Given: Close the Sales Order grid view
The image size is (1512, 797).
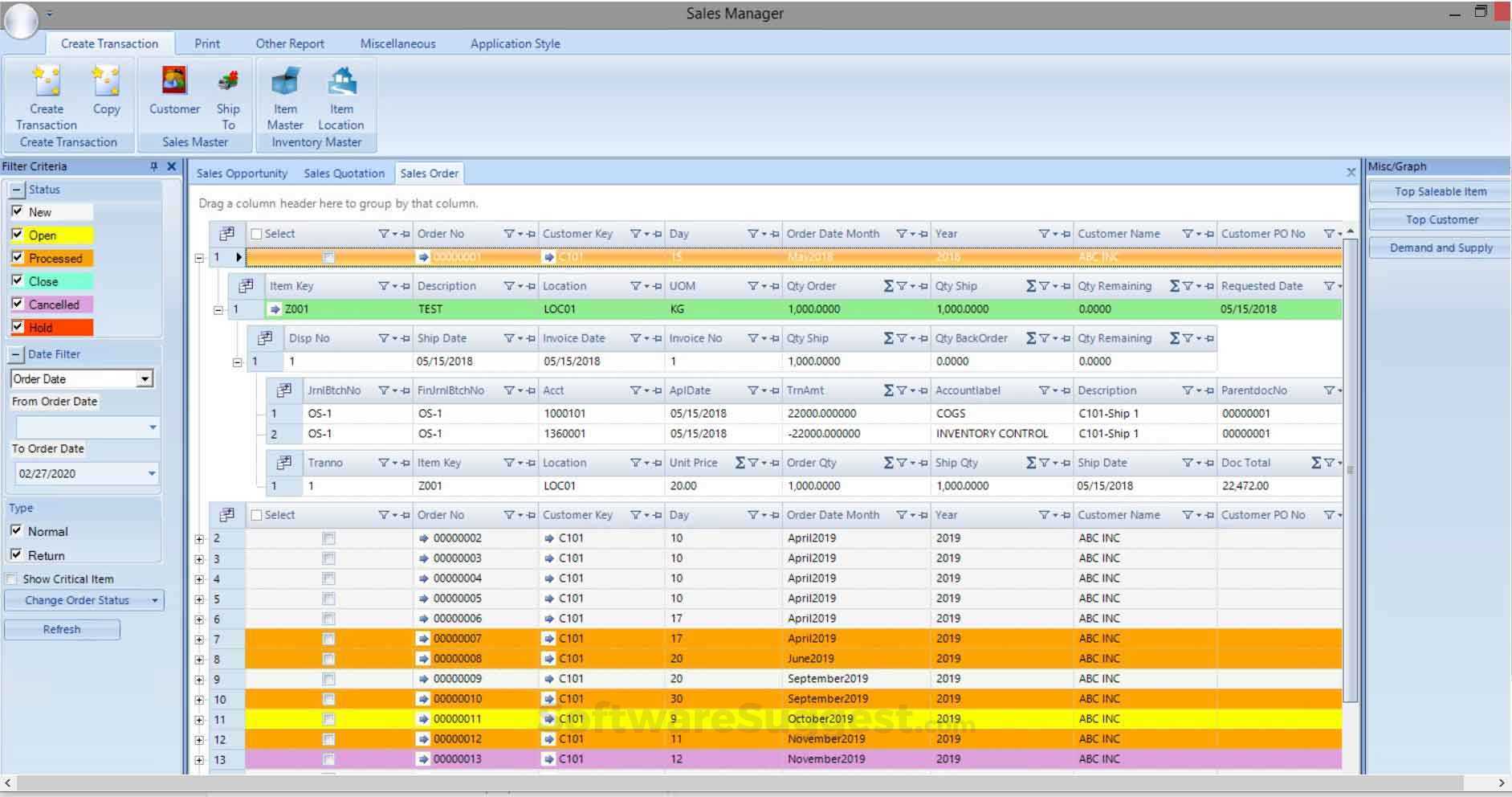Looking at the screenshot, I should 1351,172.
